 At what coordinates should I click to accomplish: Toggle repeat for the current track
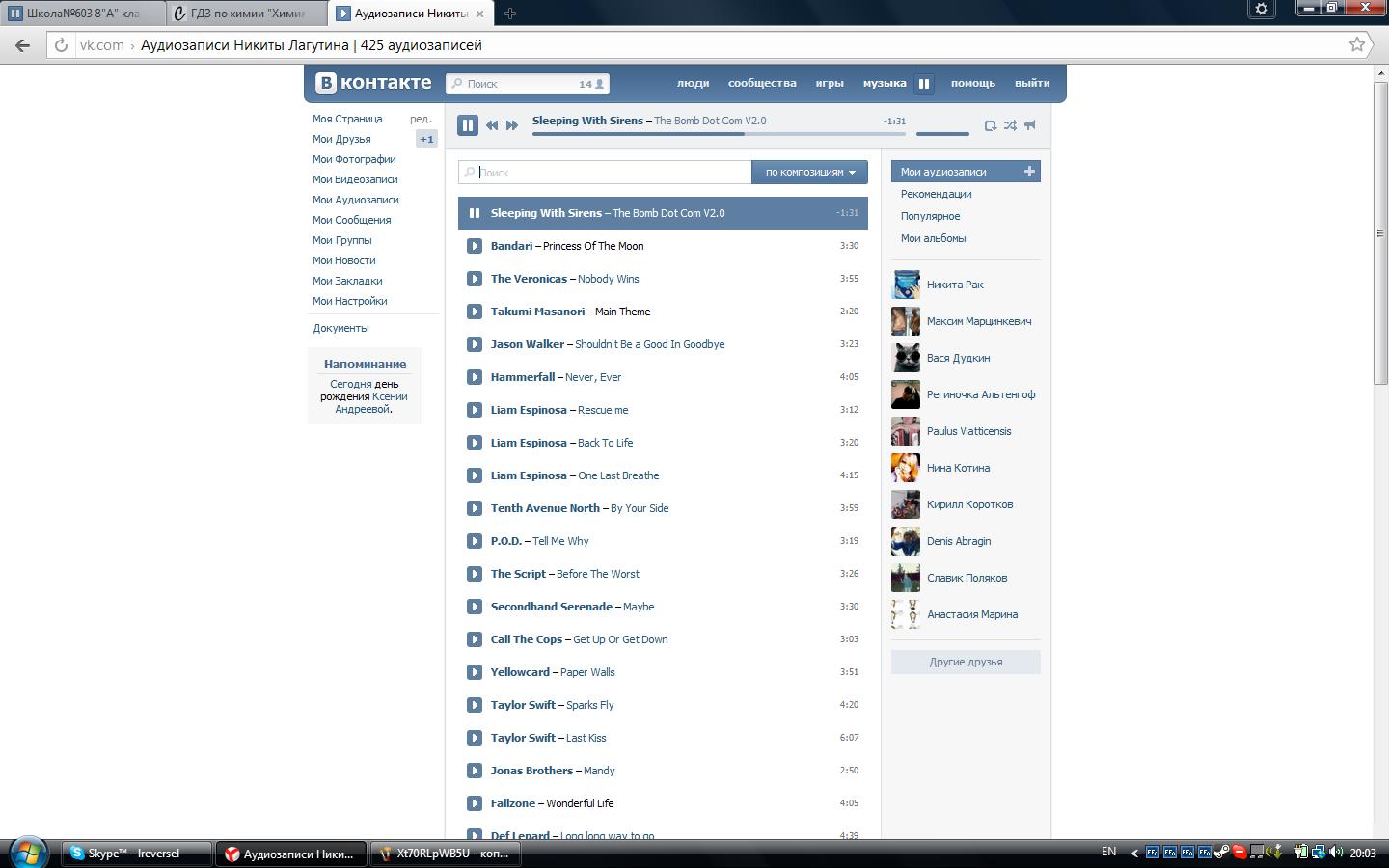pos(990,125)
